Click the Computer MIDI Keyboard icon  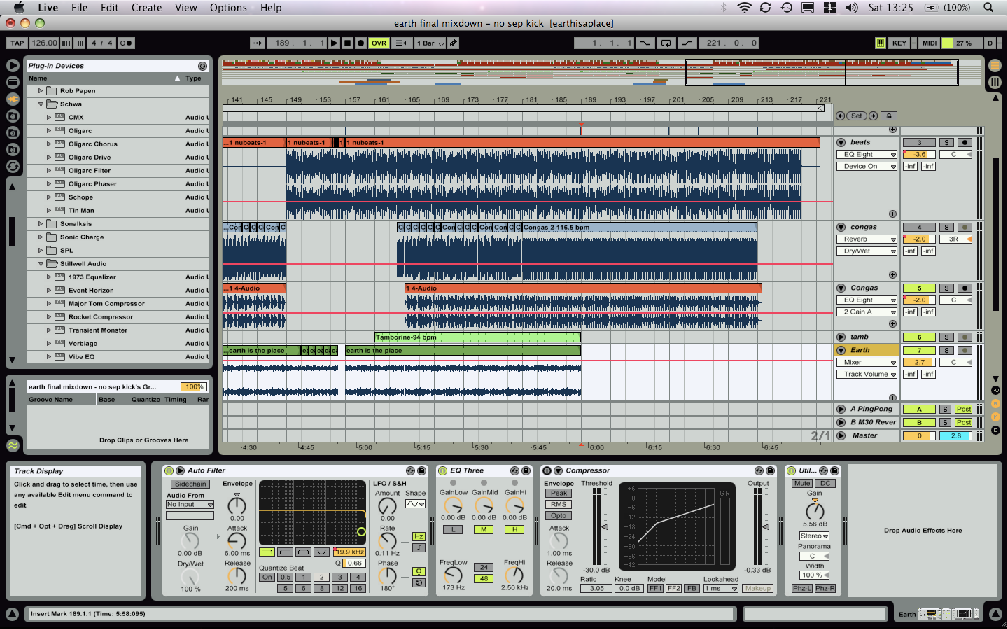[x=880, y=43]
